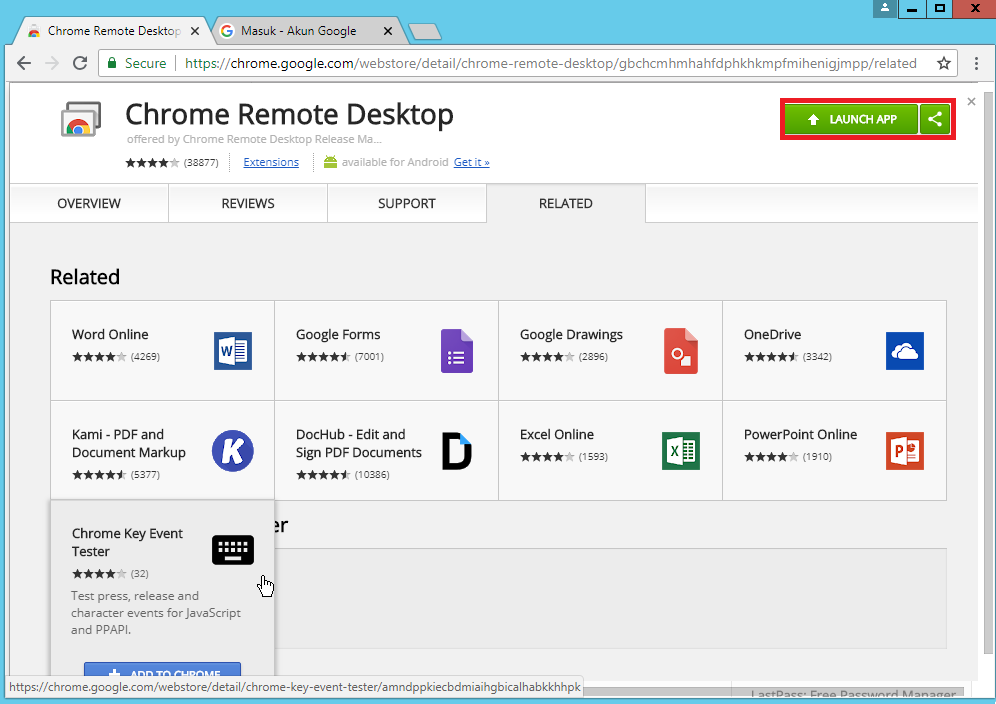This screenshot has height=704, width=996.
Task: Go back using browser back arrow
Action: [24, 63]
